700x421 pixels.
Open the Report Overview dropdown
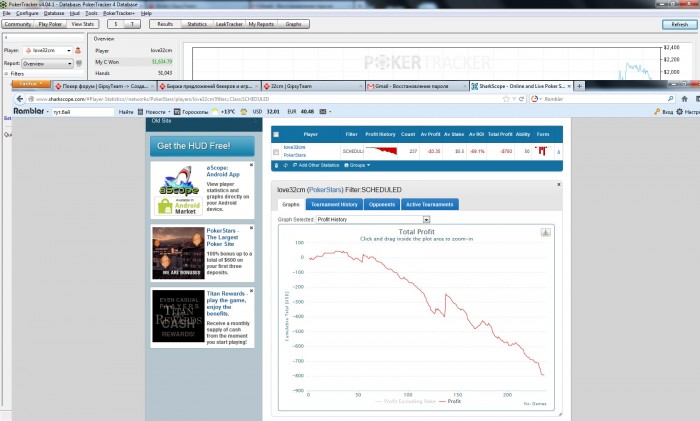pos(47,63)
